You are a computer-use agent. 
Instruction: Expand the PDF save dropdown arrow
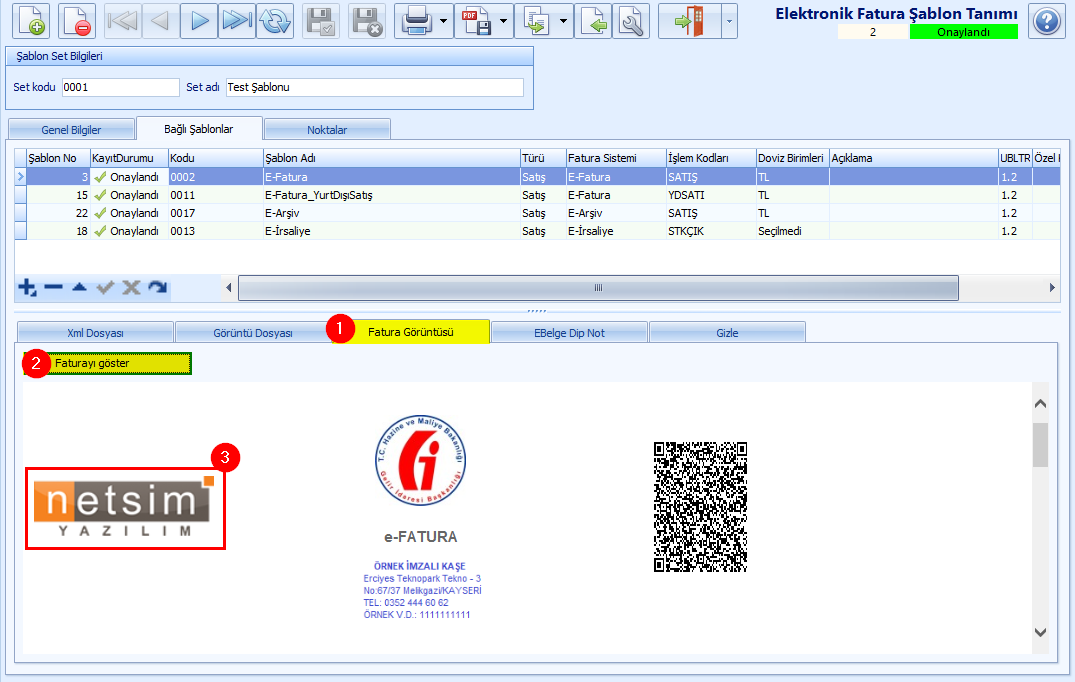coord(503,21)
